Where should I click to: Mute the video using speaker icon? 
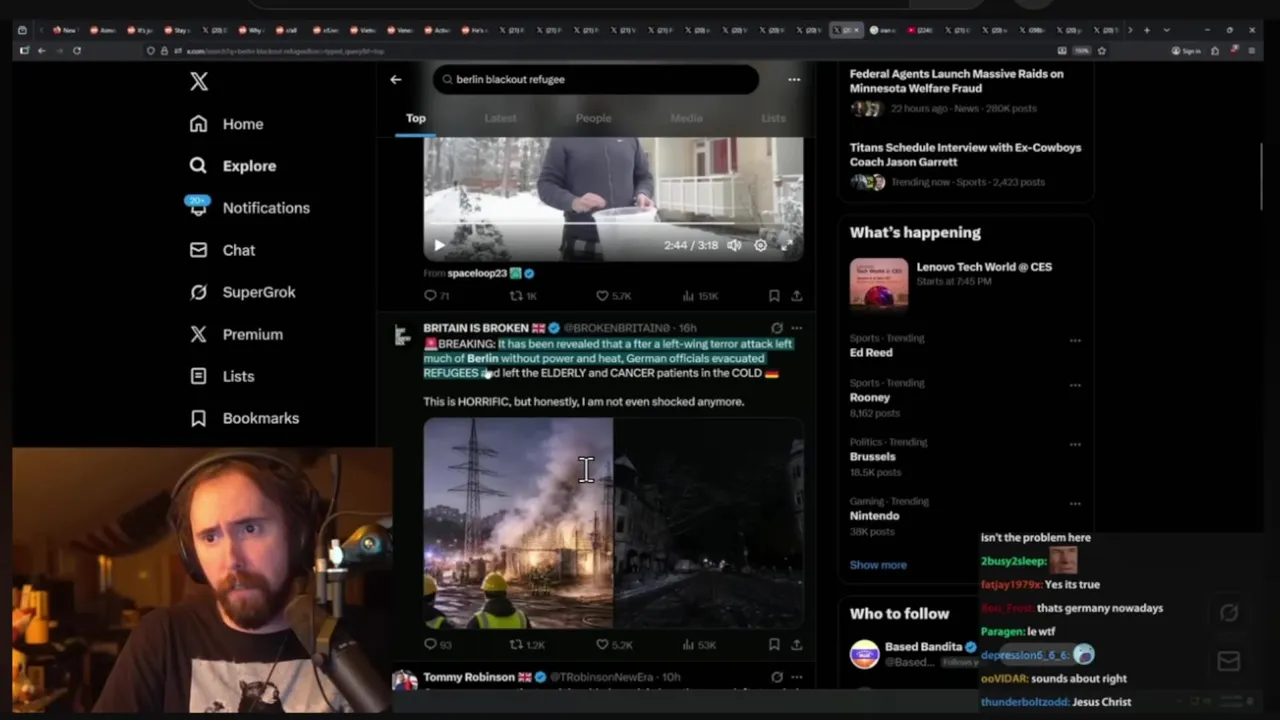734,245
